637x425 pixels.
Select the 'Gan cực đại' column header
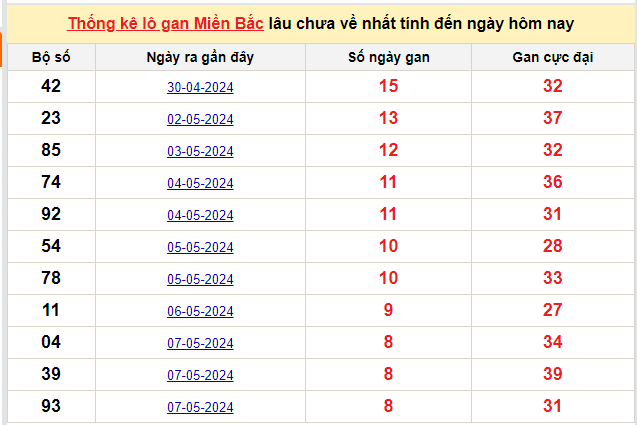point(552,57)
